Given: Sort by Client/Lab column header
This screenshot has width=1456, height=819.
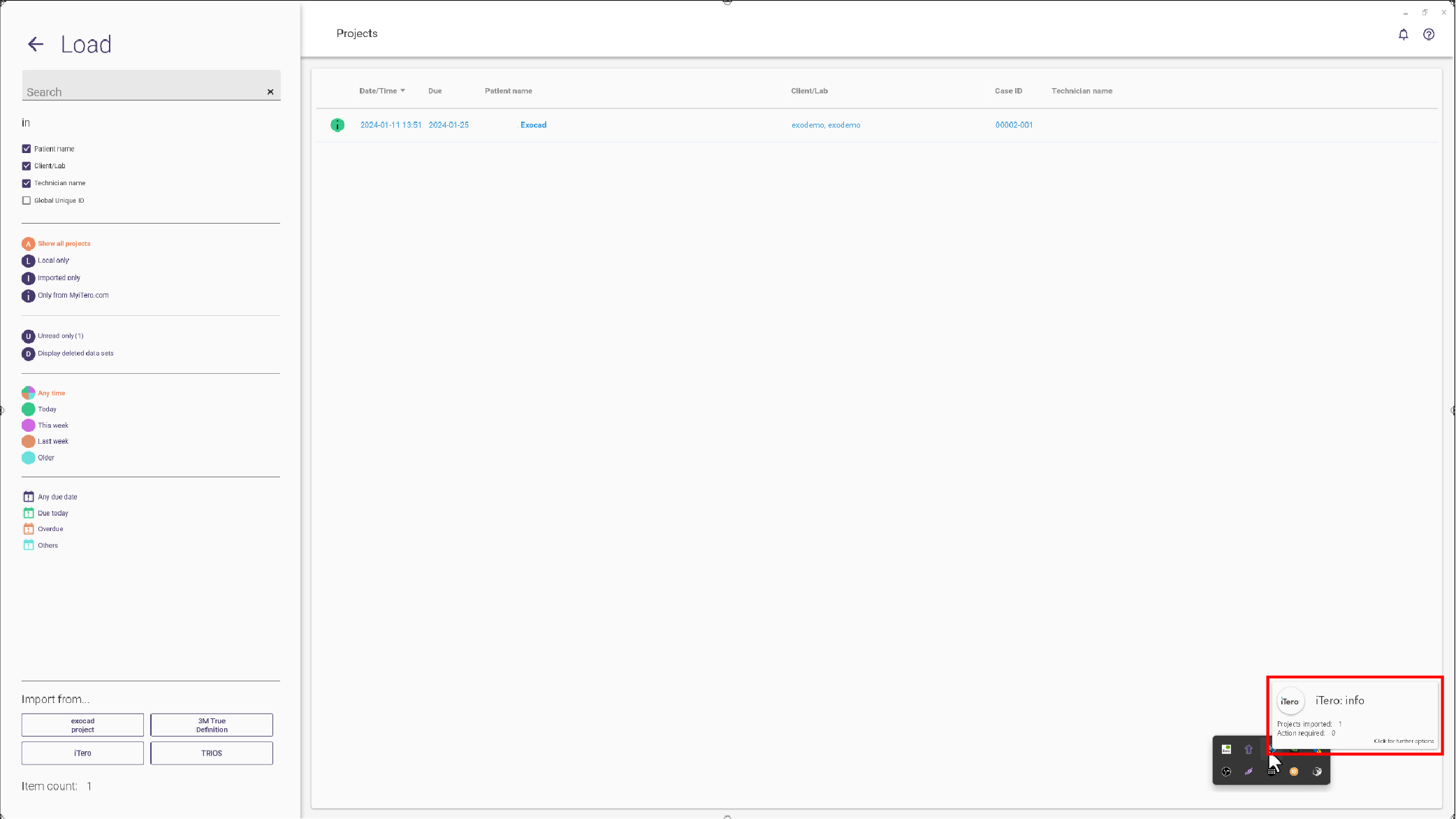Looking at the screenshot, I should click(809, 91).
